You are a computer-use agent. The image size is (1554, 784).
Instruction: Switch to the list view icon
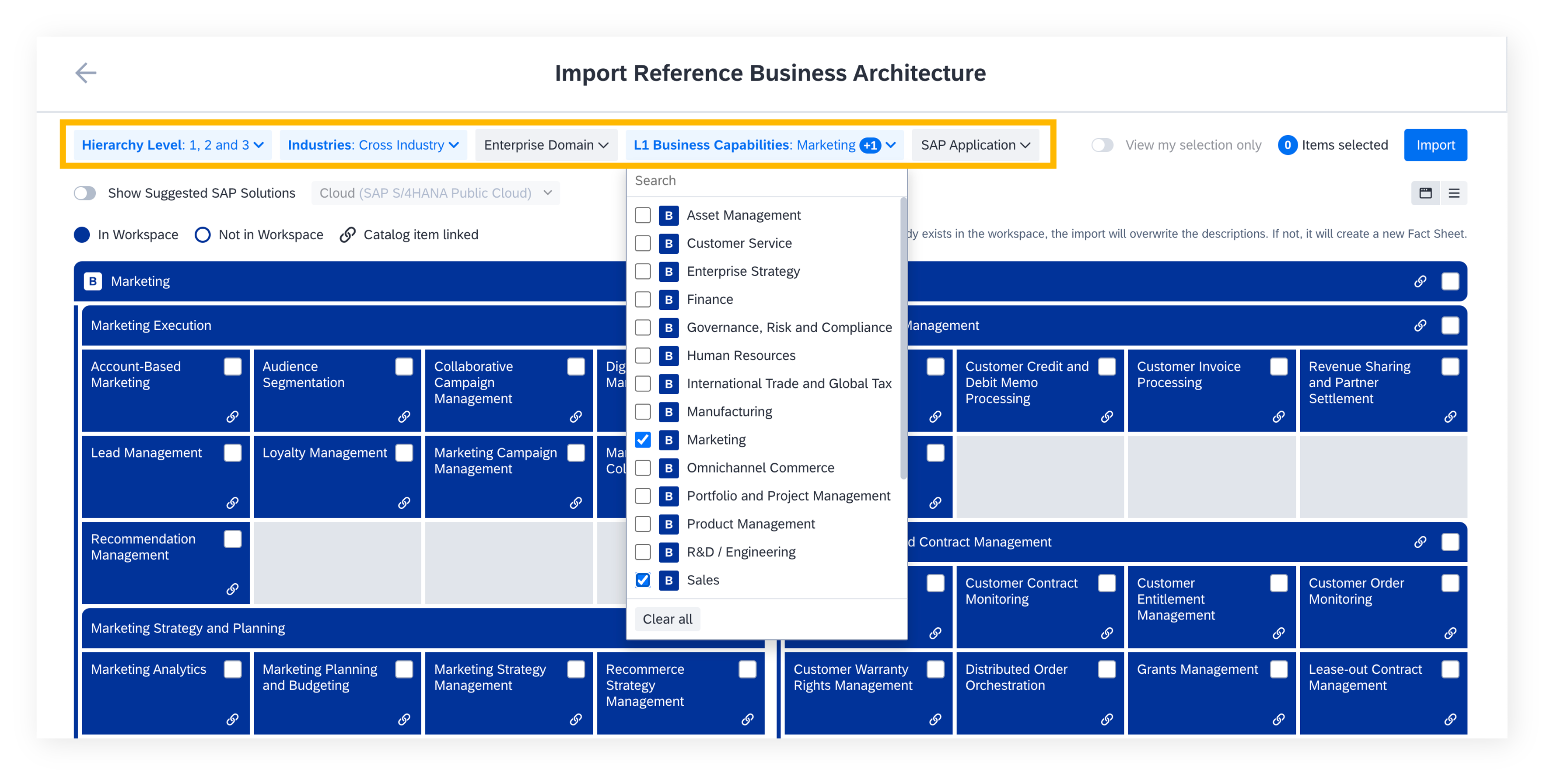(x=1454, y=193)
